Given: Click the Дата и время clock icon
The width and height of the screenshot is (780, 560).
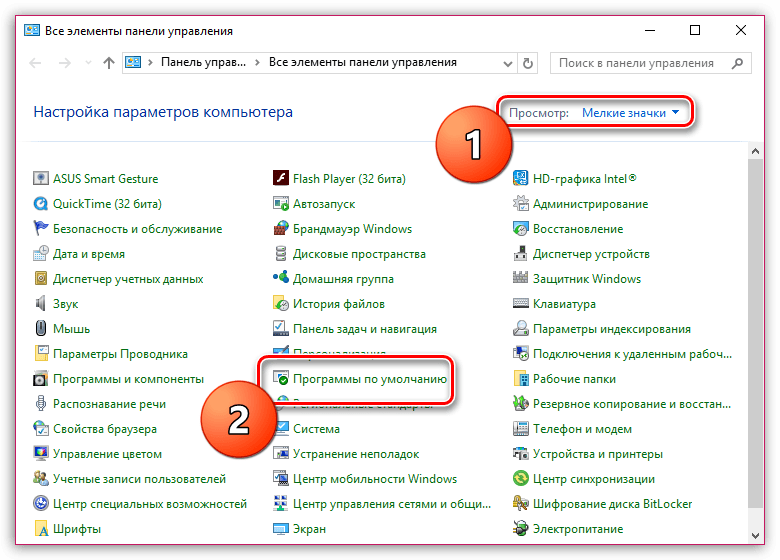Looking at the screenshot, I should tap(40, 253).
